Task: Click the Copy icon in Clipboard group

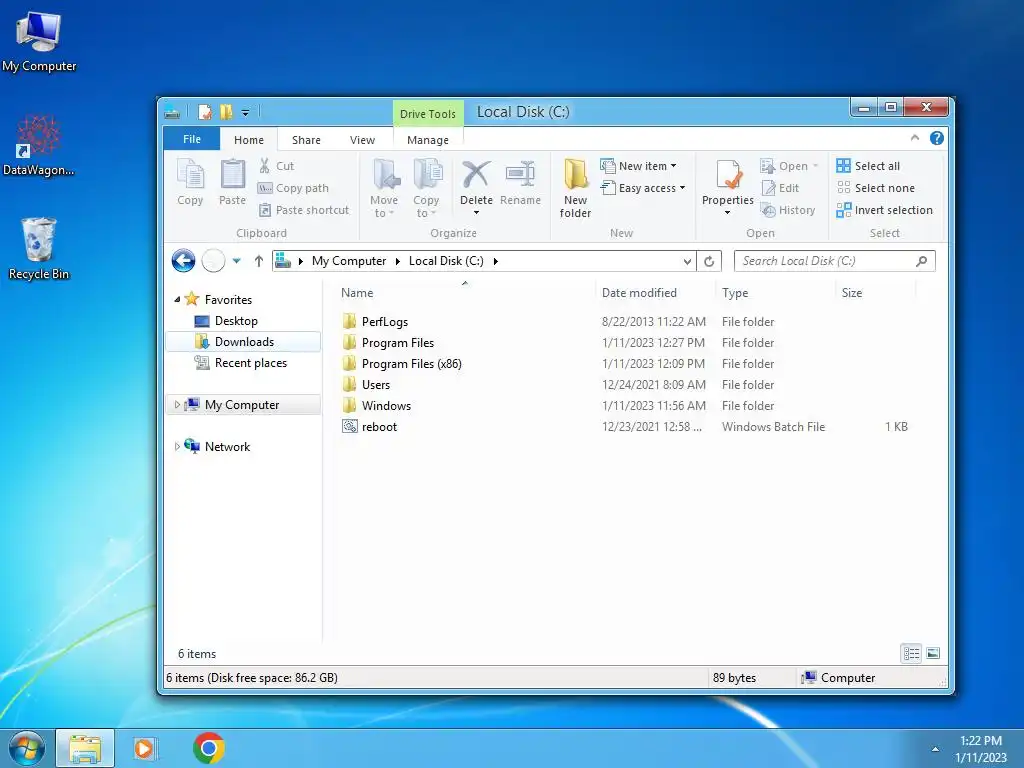Action: 190,175
